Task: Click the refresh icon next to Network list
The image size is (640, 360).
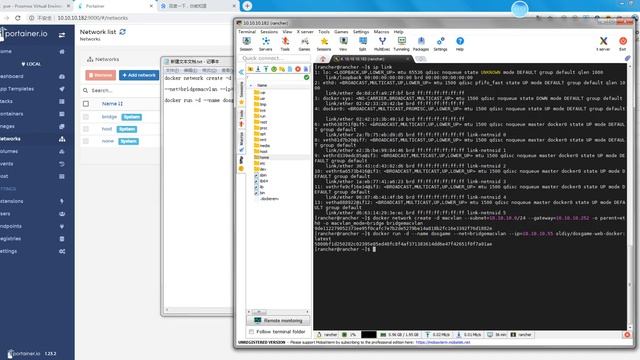Action: pyautogui.click(x=122, y=31)
